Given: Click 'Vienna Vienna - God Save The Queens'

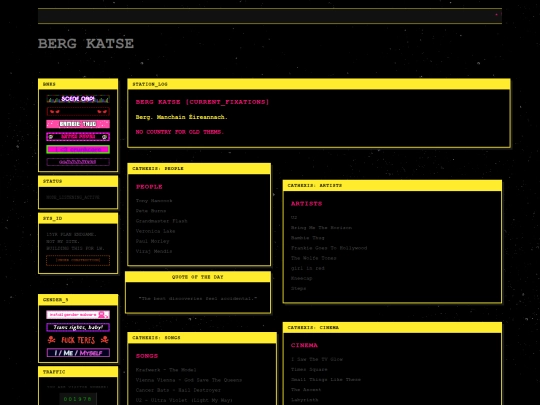Looking at the screenshot, I should tap(189, 380).
